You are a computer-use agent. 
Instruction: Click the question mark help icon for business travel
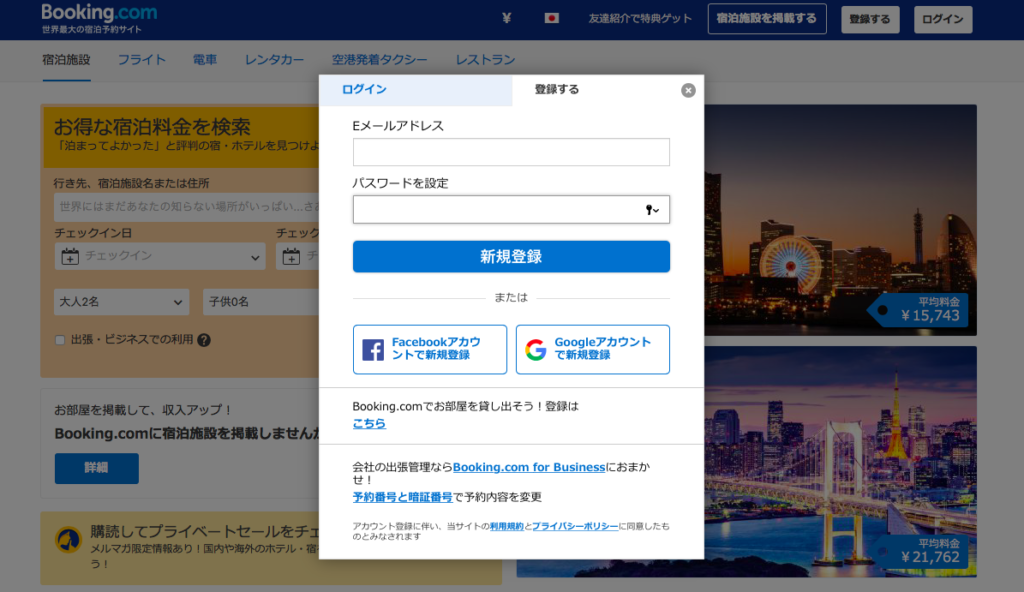coord(204,340)
